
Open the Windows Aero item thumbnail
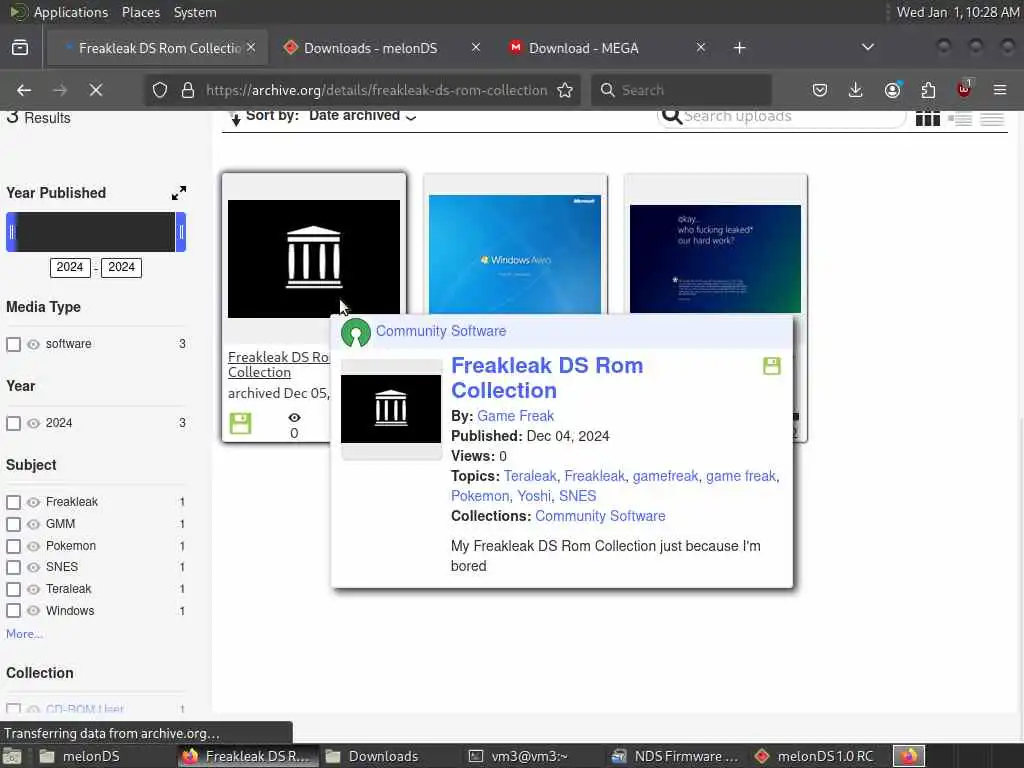point(515,255)
